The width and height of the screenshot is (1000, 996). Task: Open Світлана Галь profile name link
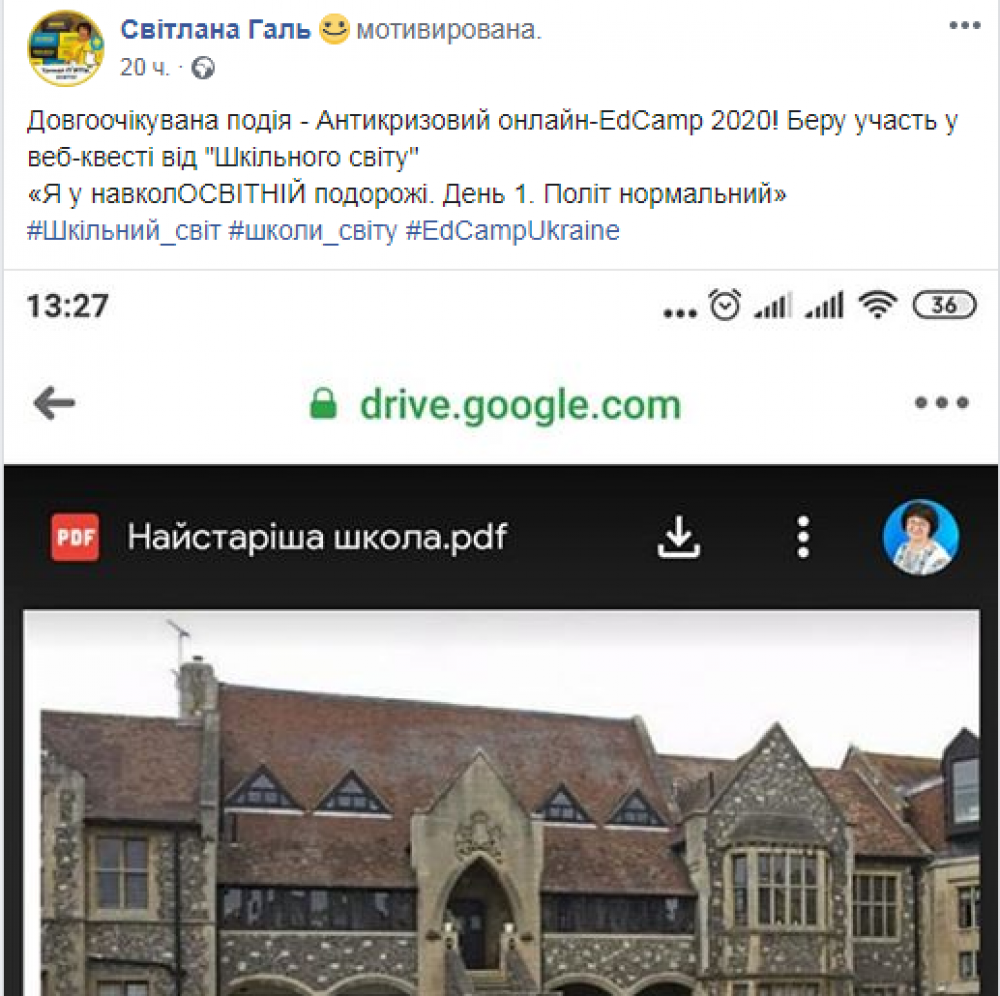pyautogui.click(x=216, y=30)
